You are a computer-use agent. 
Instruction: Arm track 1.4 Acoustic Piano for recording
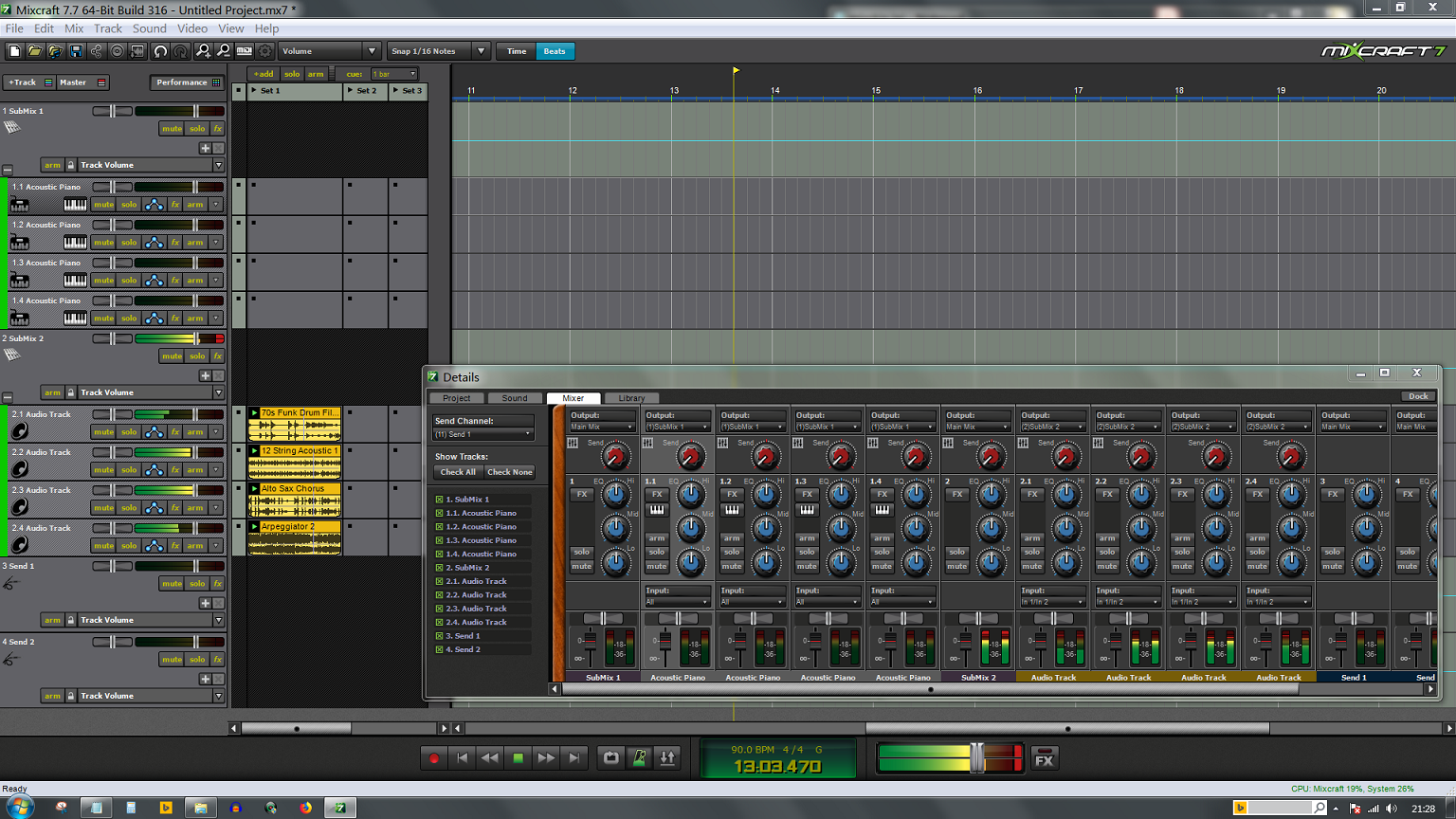click(195, 318)
